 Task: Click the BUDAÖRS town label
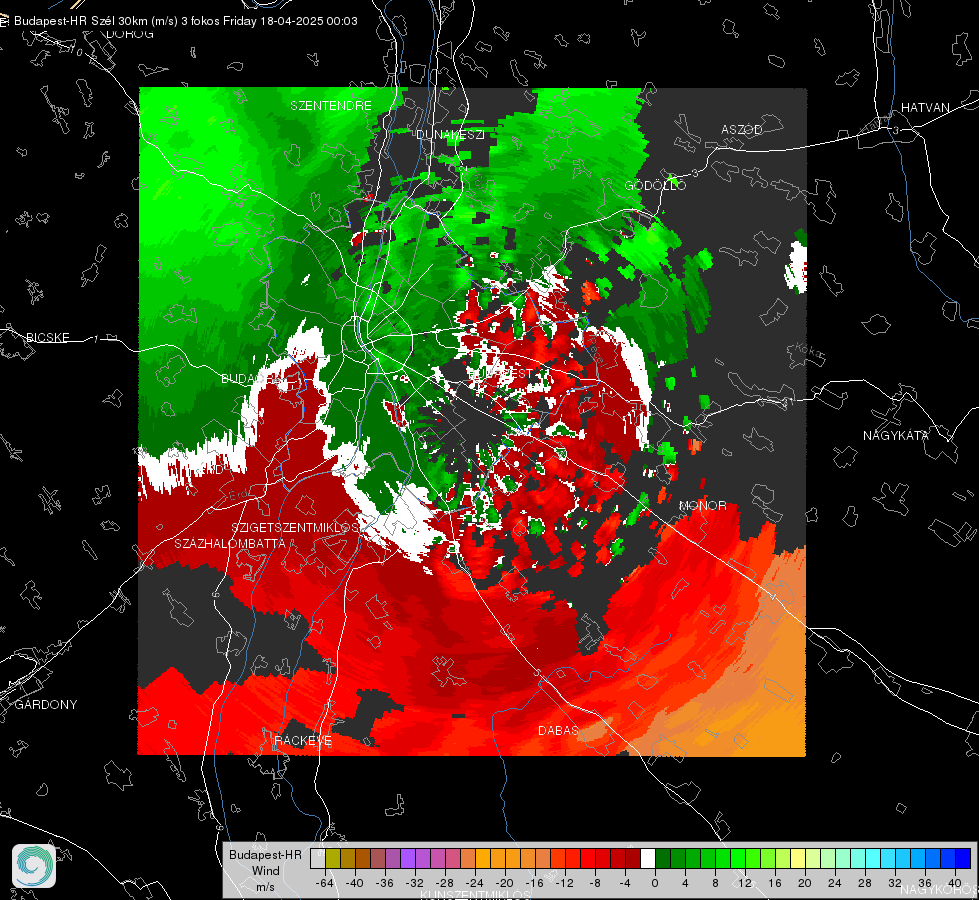coord(253,378)
